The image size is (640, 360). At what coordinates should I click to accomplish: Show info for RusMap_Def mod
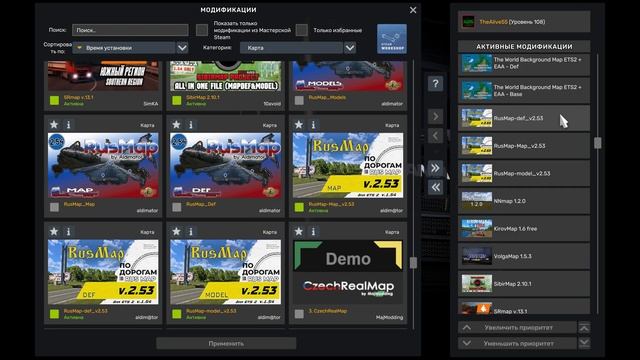click(x=191, y=124)
